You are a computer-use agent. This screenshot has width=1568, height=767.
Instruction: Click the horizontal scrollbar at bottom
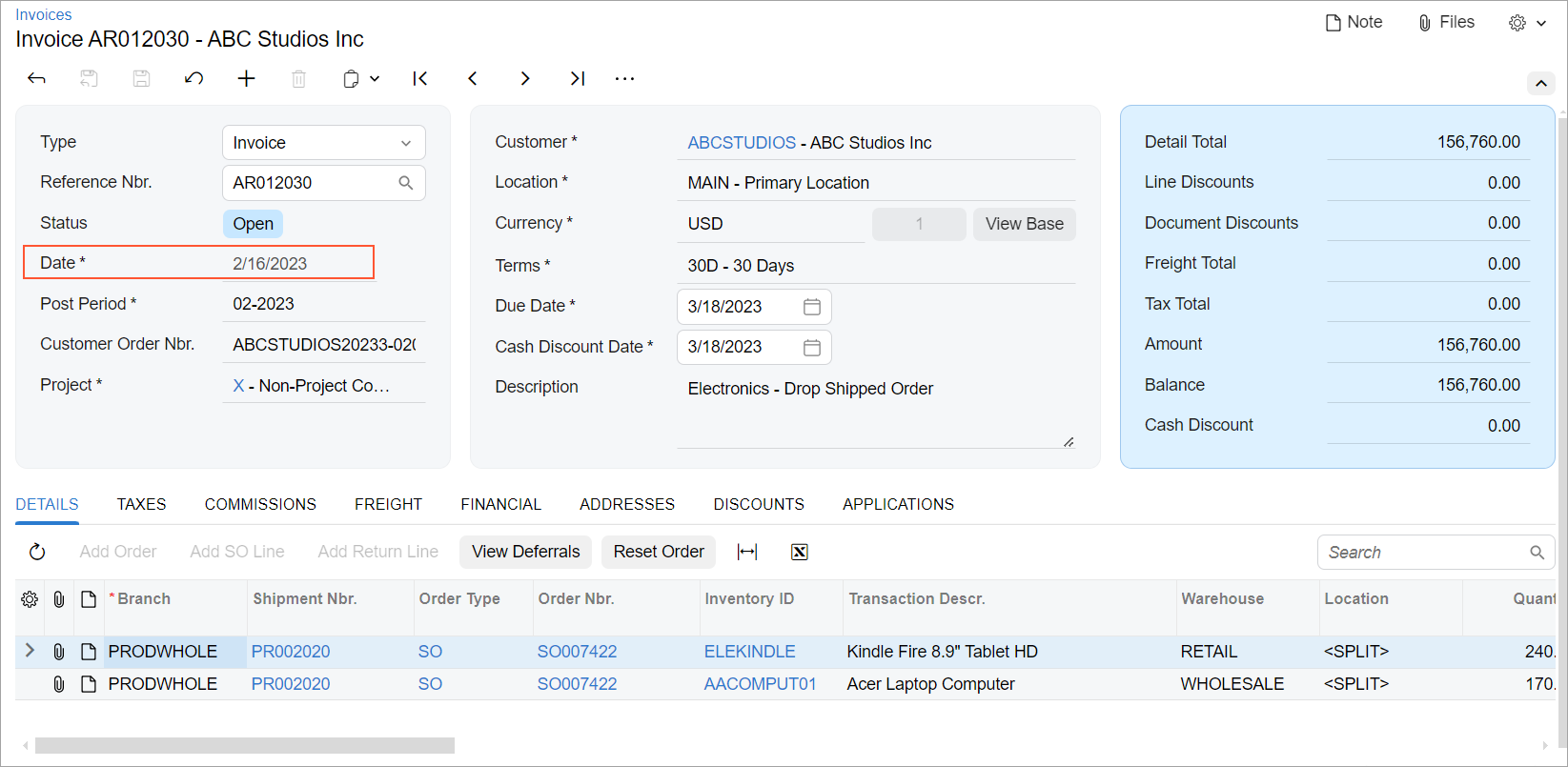point(245,745)
